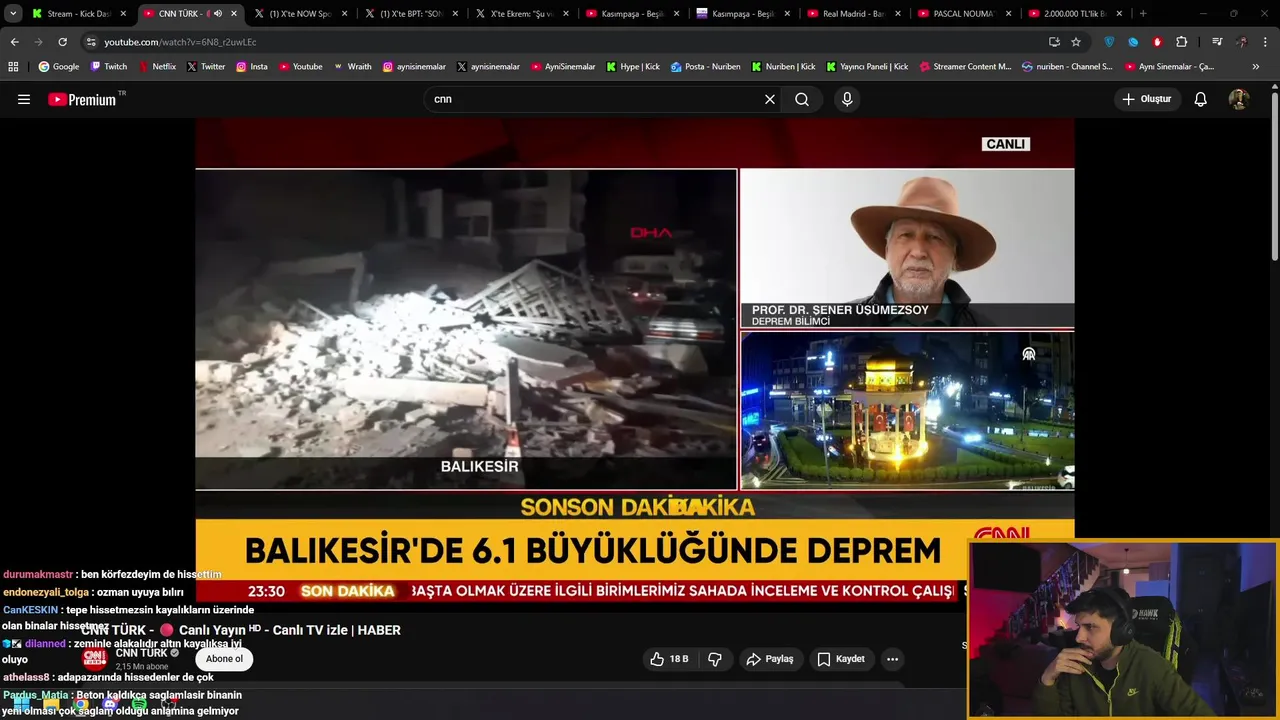Open Chrome media controls icon

click(1217, 42)
